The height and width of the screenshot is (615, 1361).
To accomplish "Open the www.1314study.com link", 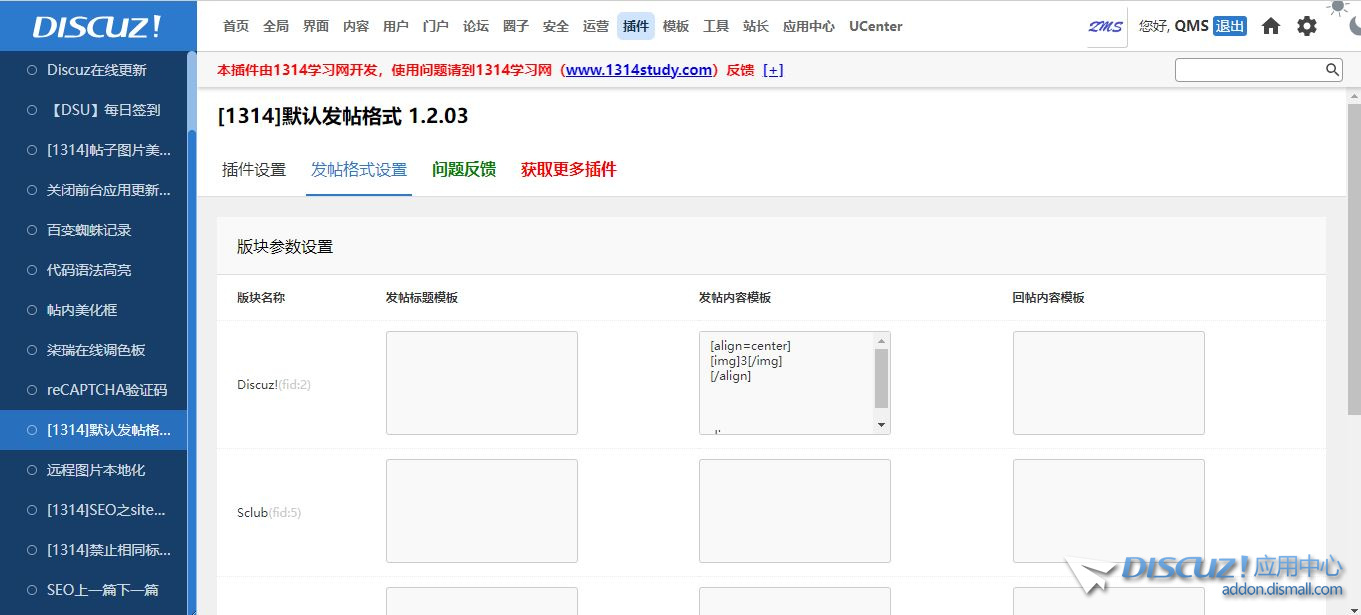I will pos(639,70).
